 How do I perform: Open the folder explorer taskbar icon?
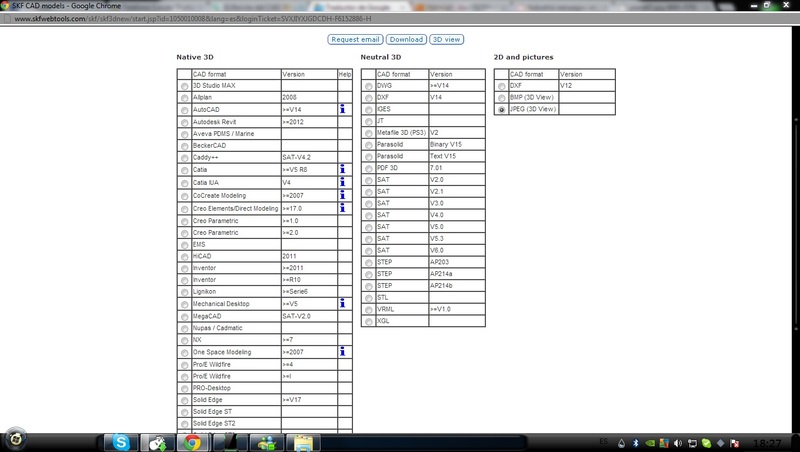coord(303,442)
